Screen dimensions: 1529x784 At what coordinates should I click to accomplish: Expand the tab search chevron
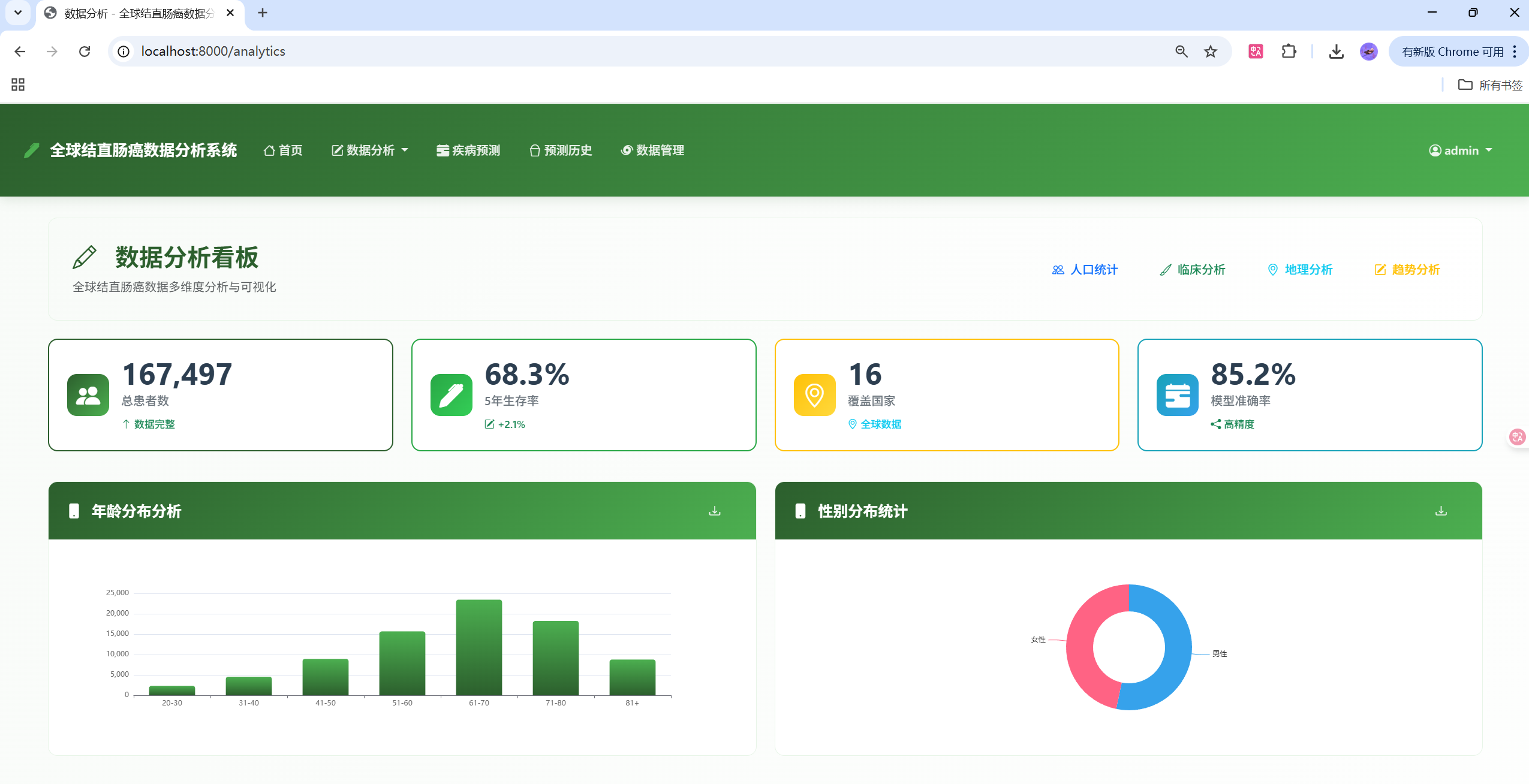(18, 13)
